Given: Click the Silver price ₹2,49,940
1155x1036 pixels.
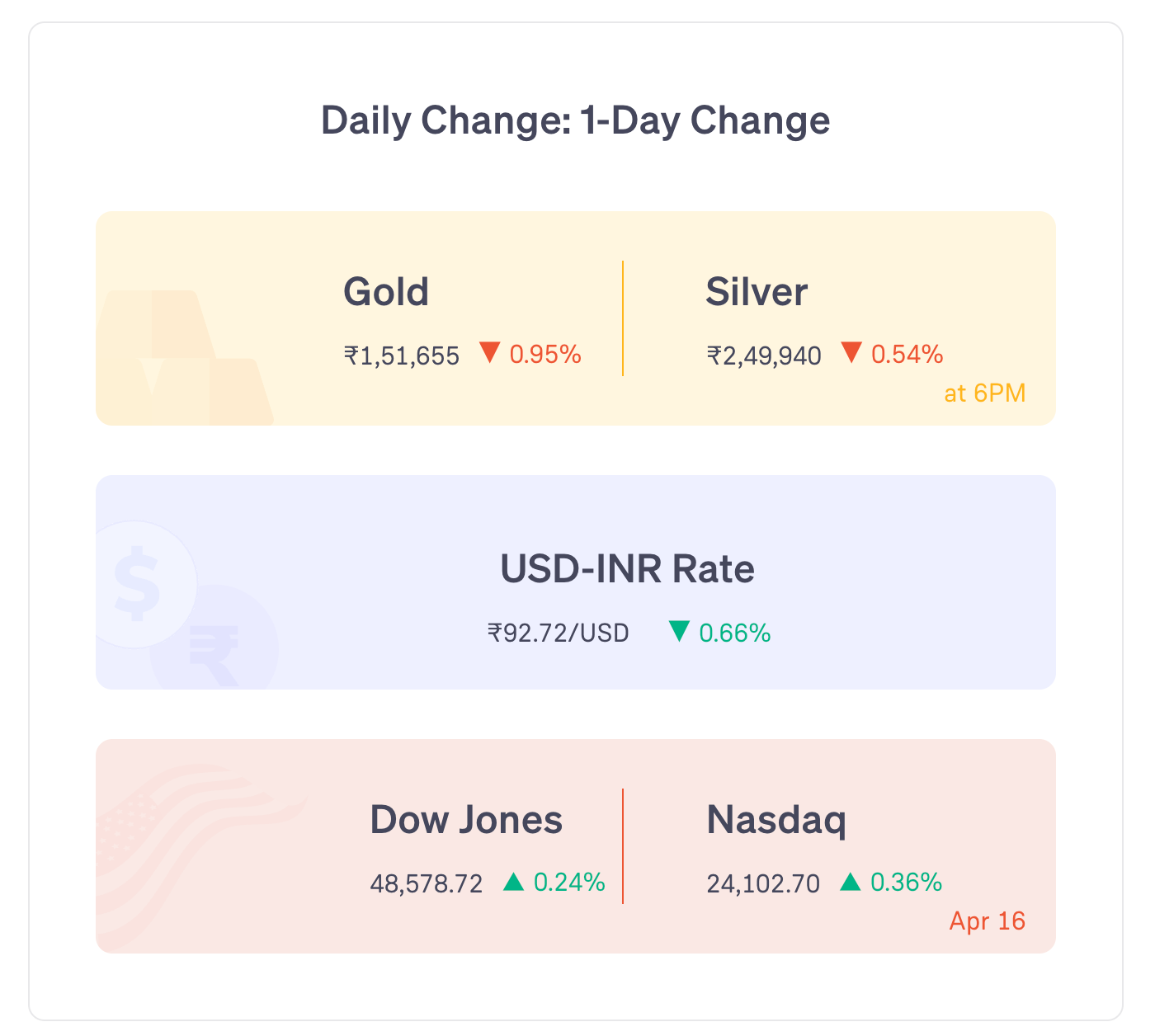Looking at the screenshot, I should point(764,356).
